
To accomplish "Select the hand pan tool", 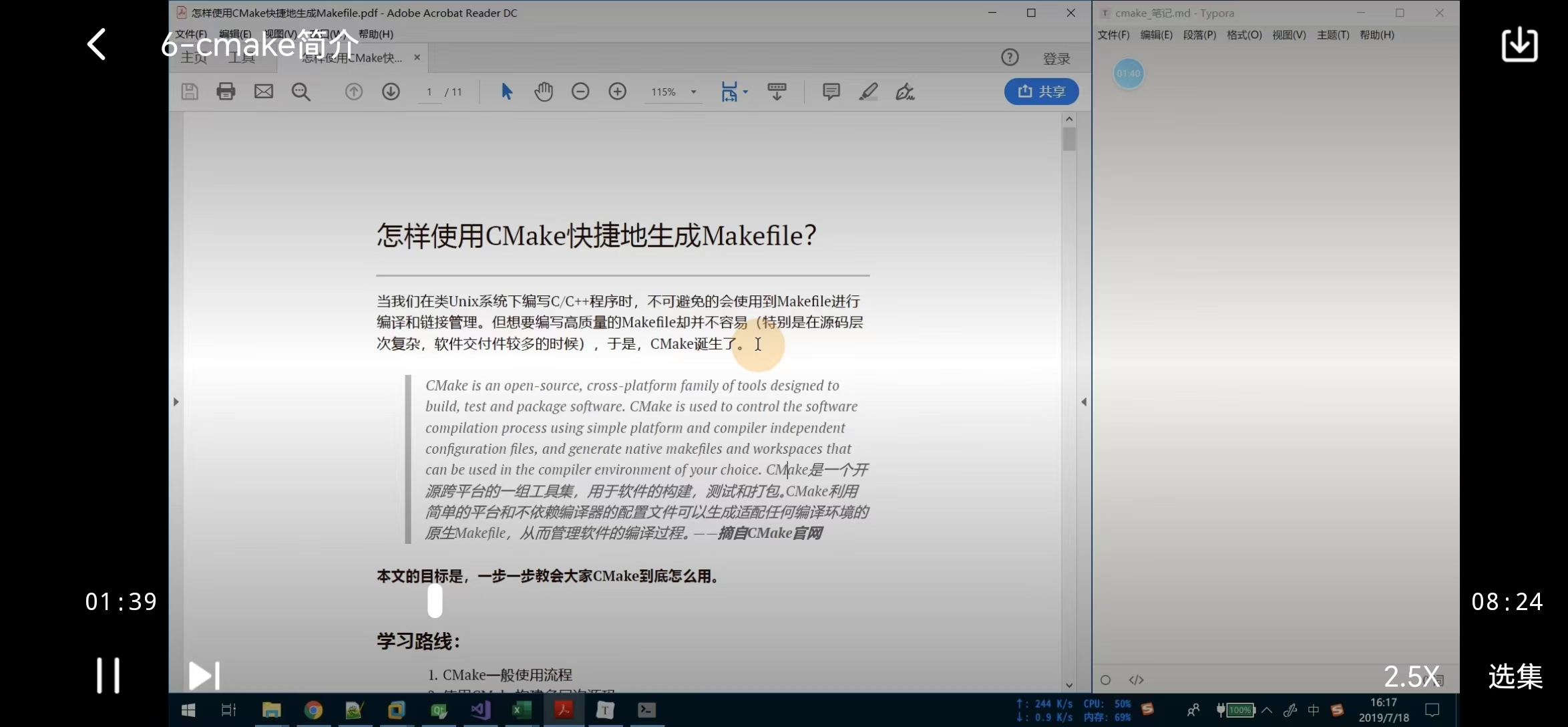I will point(544,92).
